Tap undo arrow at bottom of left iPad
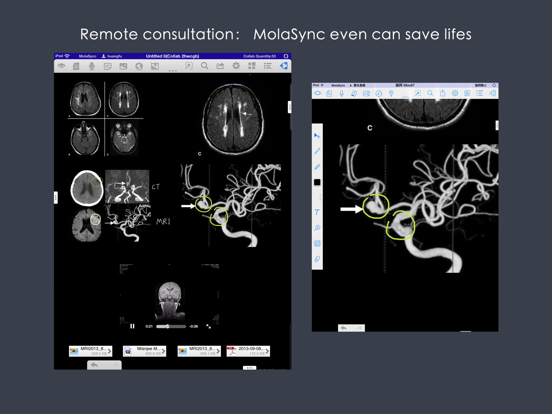The height and width of the screenshot is (414, 552). point(95,365)
